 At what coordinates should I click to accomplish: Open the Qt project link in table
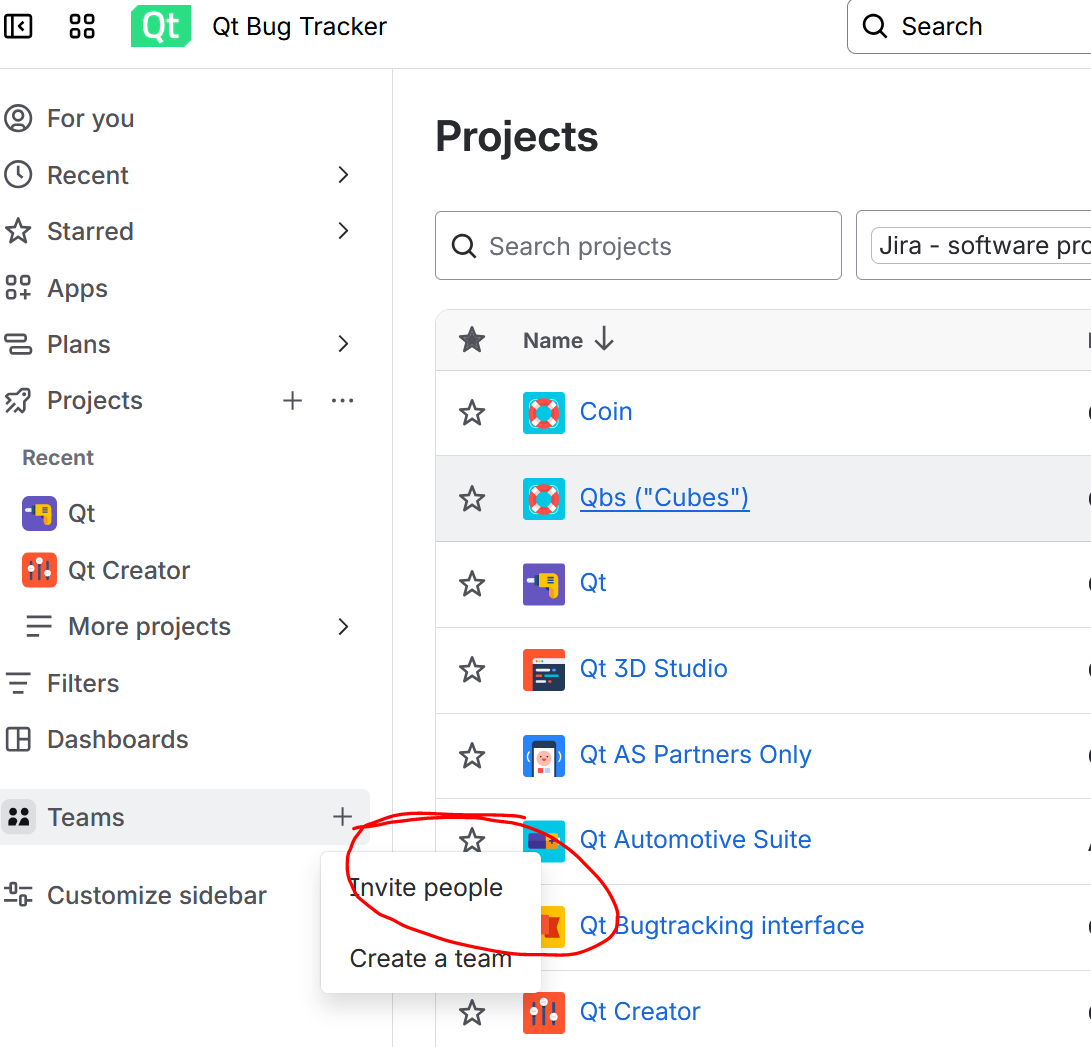(x=594, y=583)
